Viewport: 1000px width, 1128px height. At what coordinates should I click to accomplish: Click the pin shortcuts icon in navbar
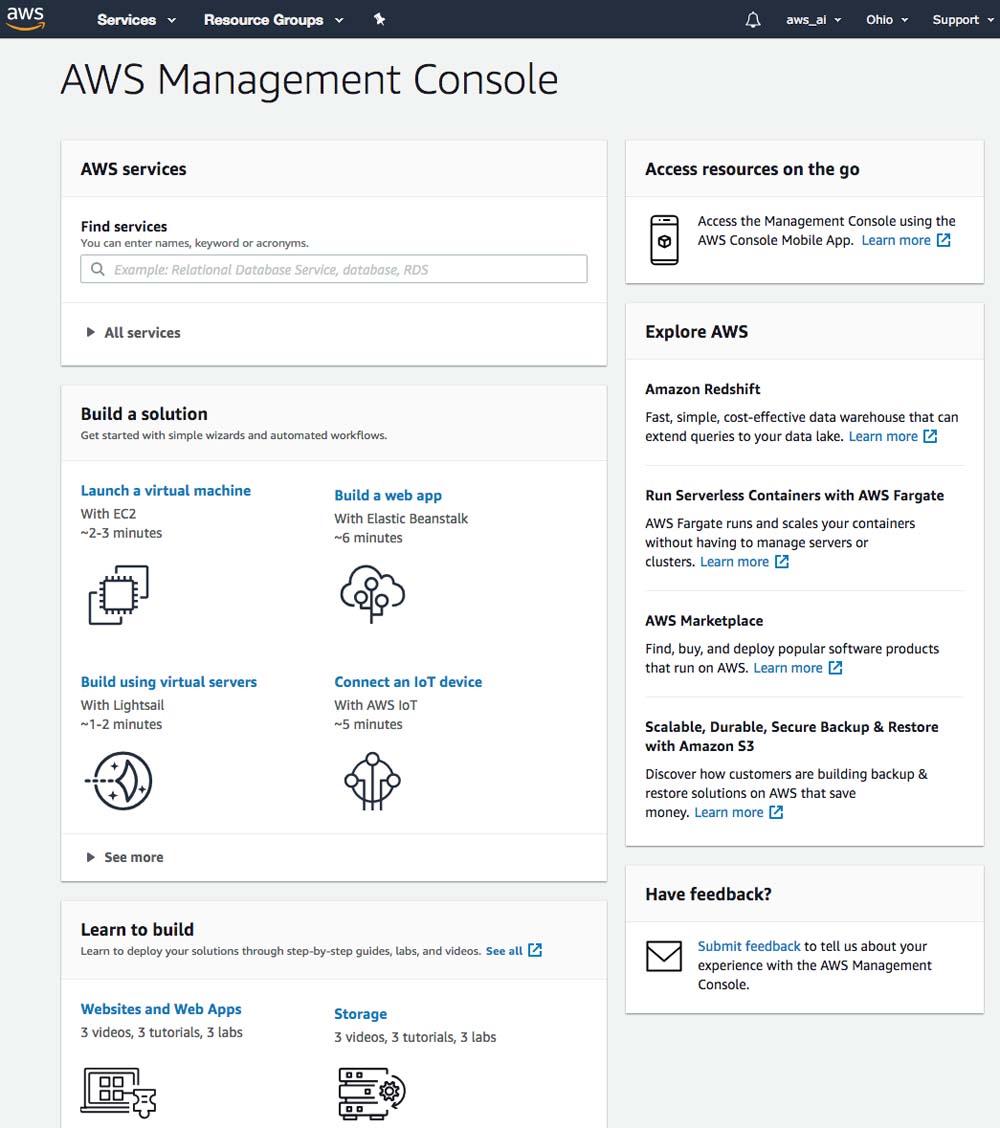click(379, 19)
